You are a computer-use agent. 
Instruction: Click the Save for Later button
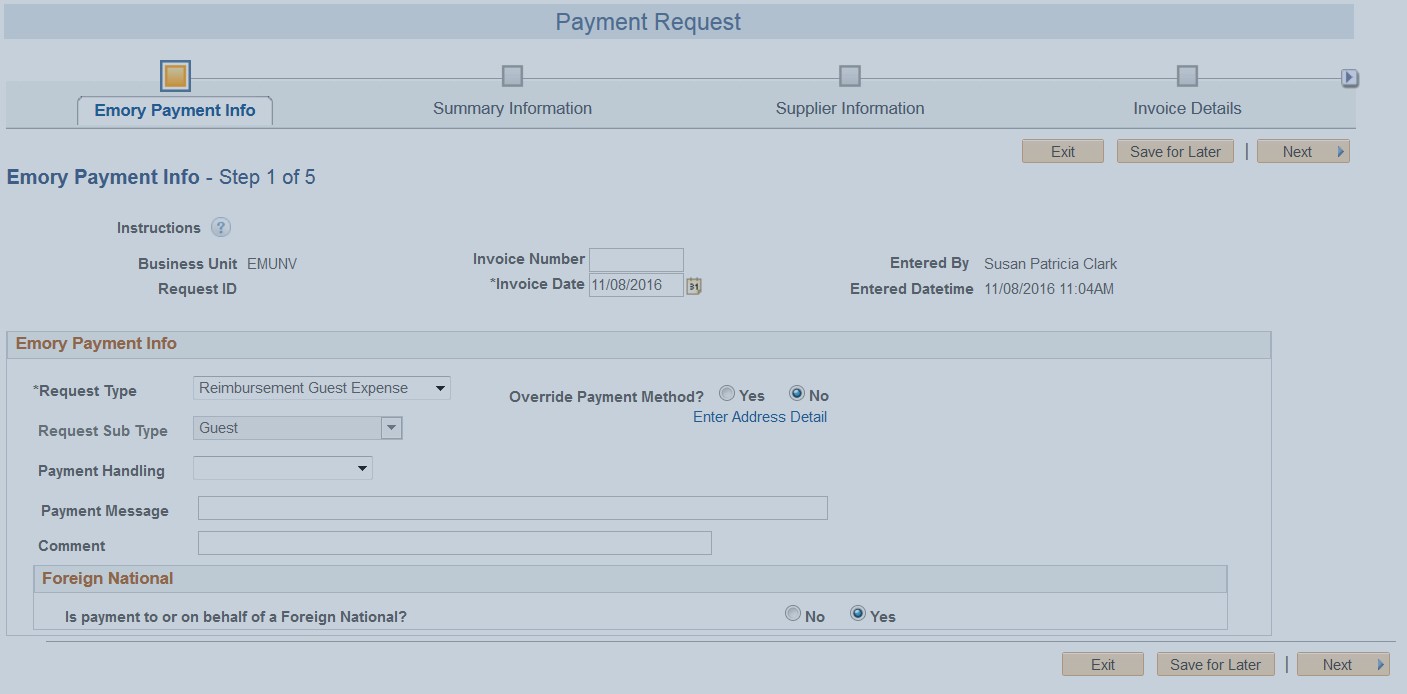tap(1175, 151)
